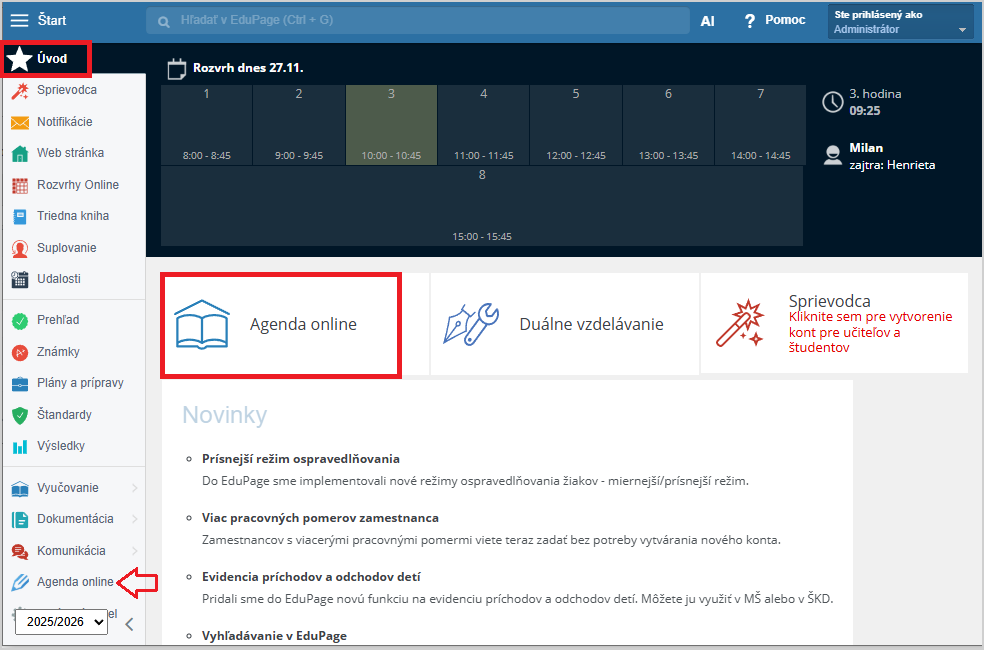Open the Suplovanie sidebar icon
This screenshot has height=650, width=984.
19,248
